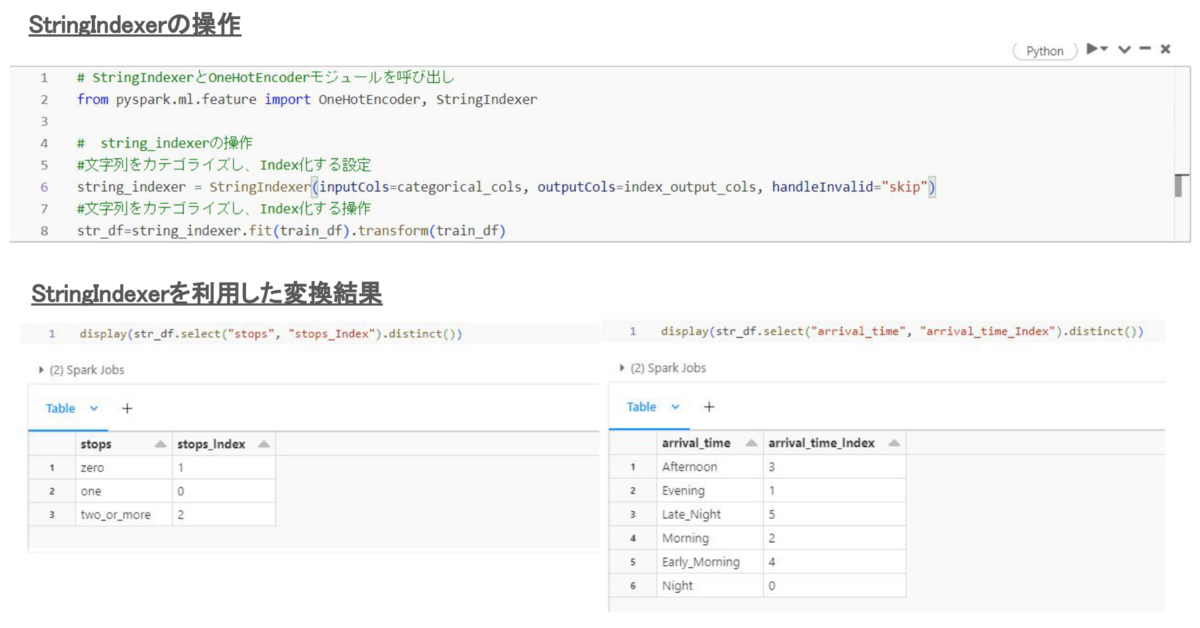This screenshot has width=1200, height=628.
Task: Select the two_or_more cell in stops table
Action: click(115, 515)
